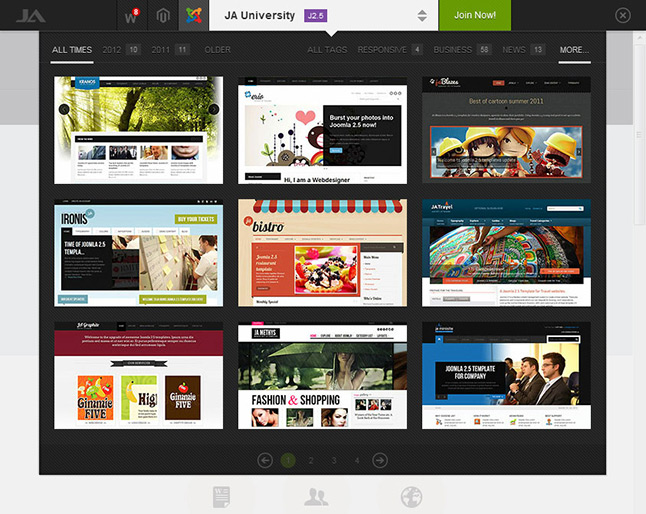The image size is (646, 514).
Task: Go to pagination page 2
Action: click(311, 460)
